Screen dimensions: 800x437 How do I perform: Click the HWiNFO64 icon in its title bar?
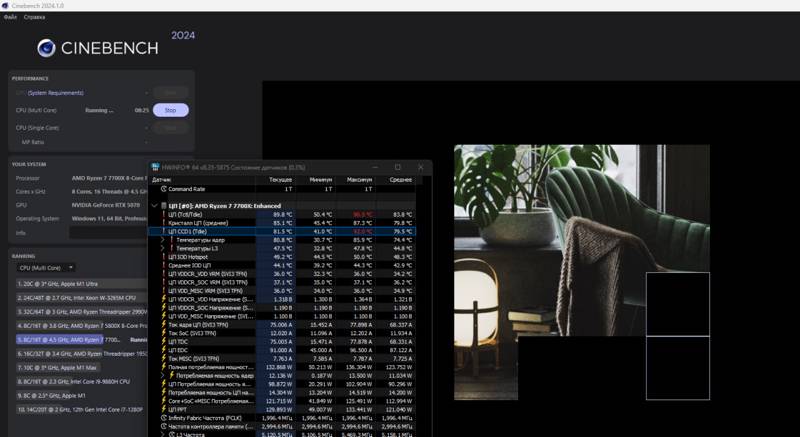(155, 167)
